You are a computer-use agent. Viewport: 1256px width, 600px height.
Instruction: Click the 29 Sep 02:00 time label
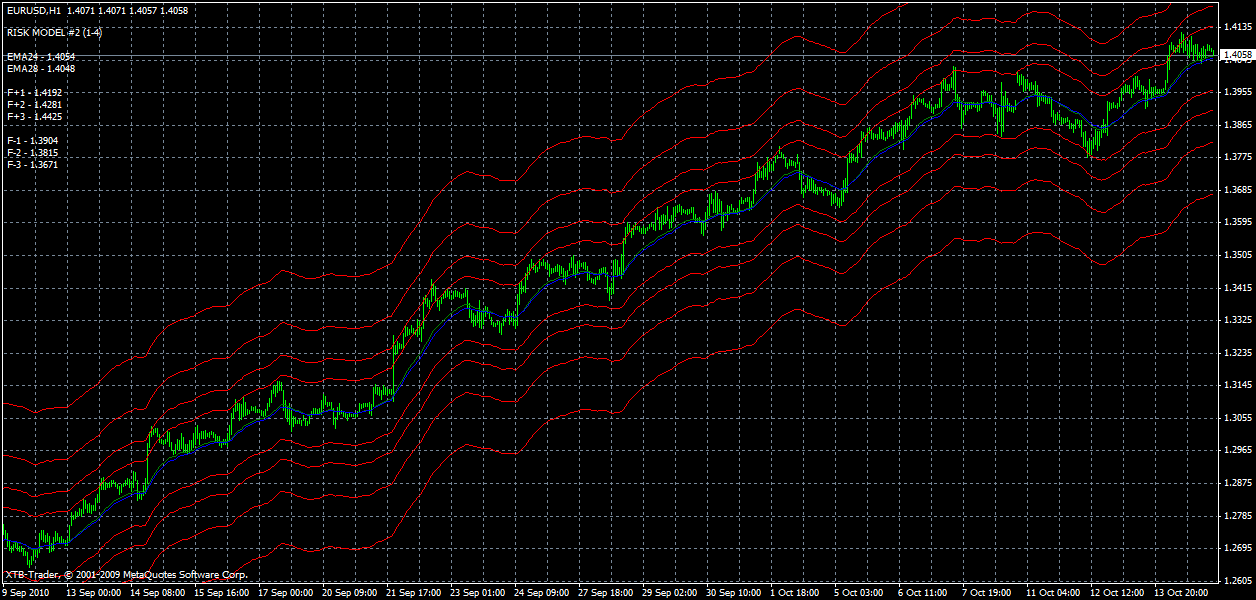[670, 593]
